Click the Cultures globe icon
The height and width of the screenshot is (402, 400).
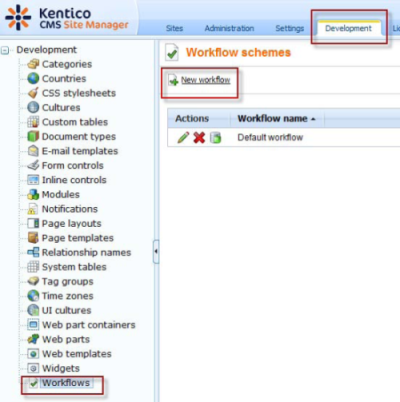coord(33,107)
